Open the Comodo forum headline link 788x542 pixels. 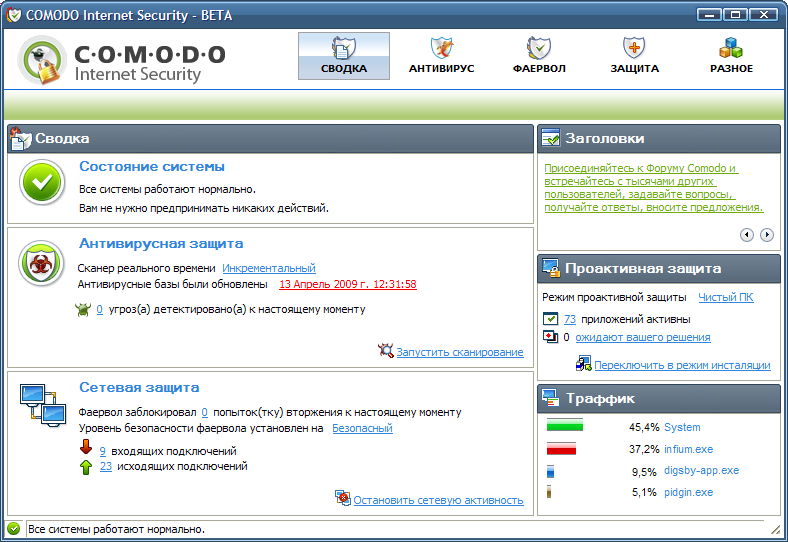pos(654,188)
